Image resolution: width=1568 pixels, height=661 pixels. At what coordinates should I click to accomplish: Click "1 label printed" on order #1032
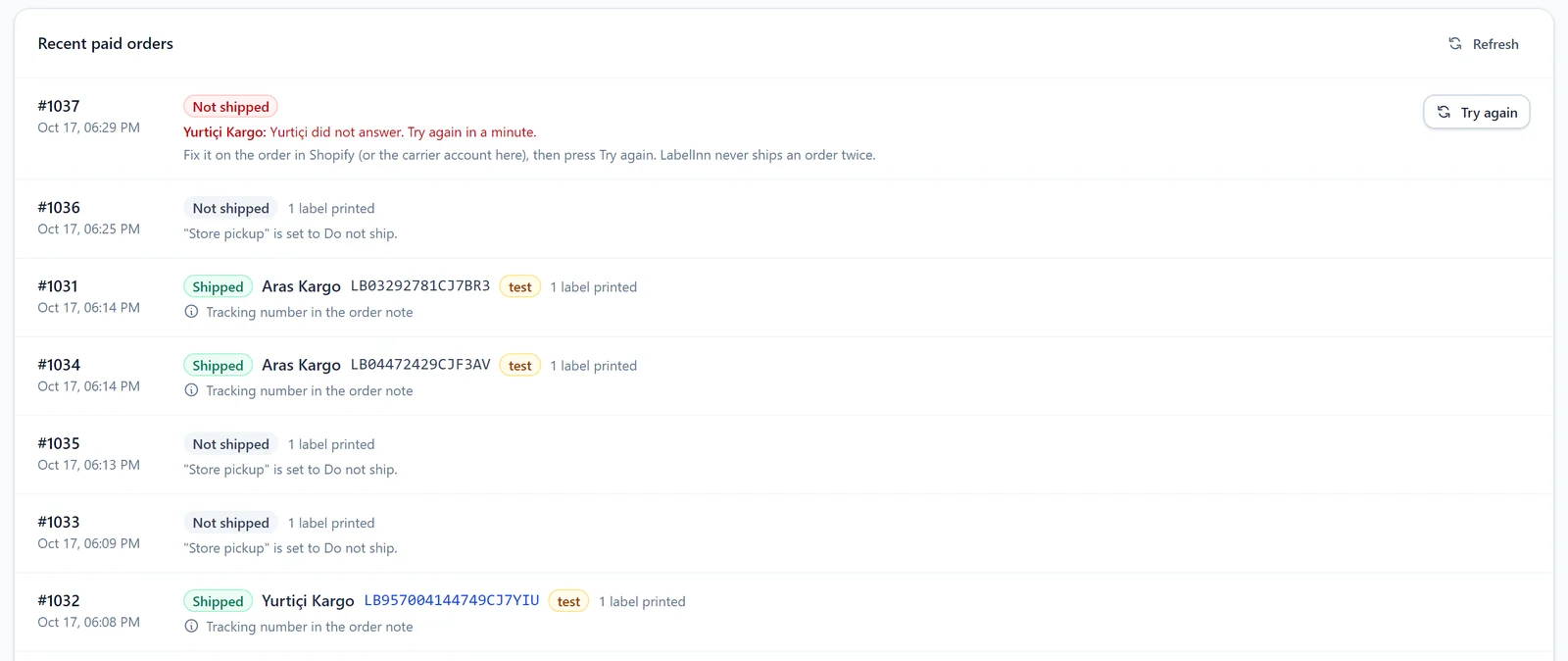click(642, 601)
